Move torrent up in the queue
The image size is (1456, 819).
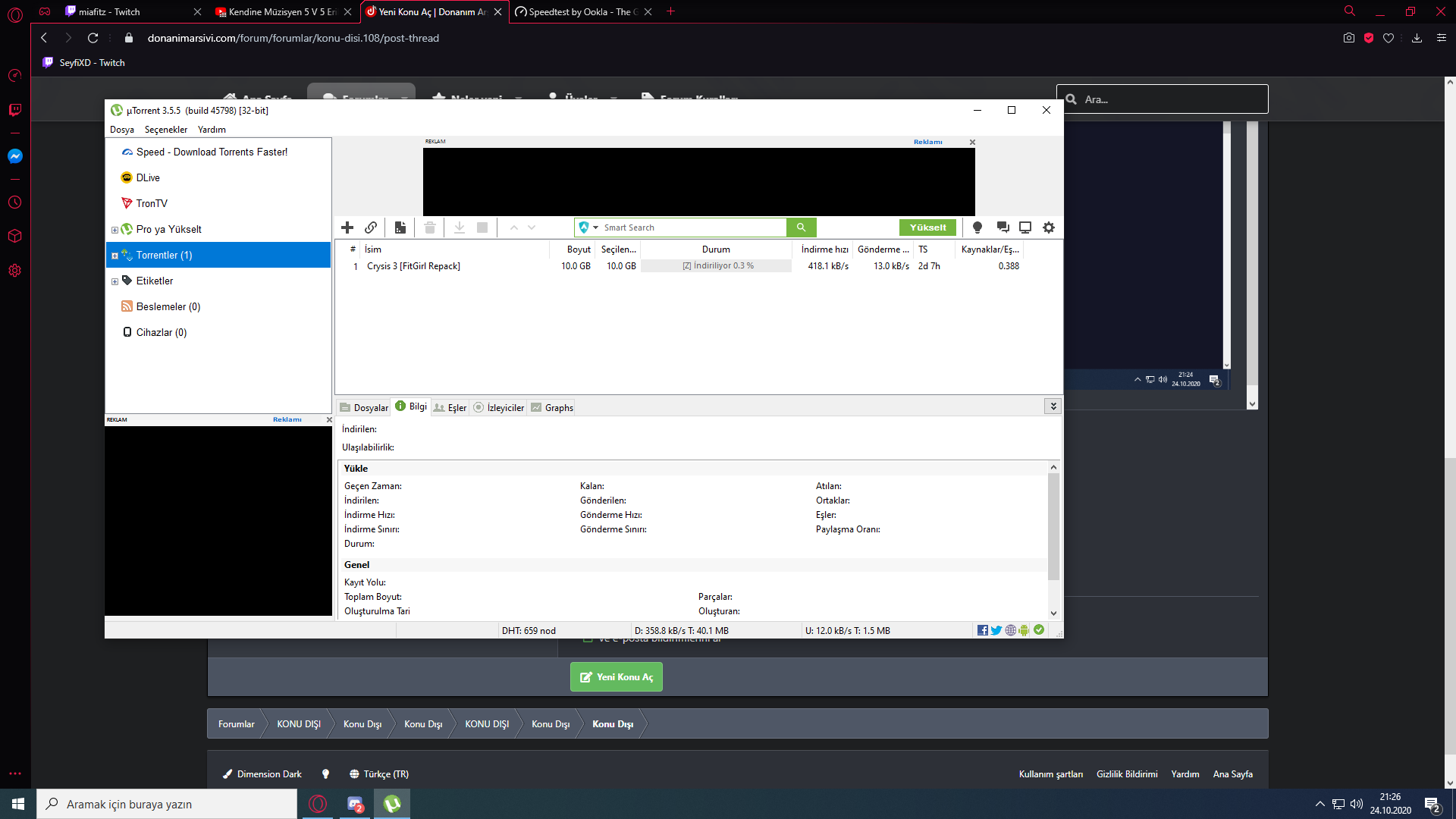pos(514,227)
